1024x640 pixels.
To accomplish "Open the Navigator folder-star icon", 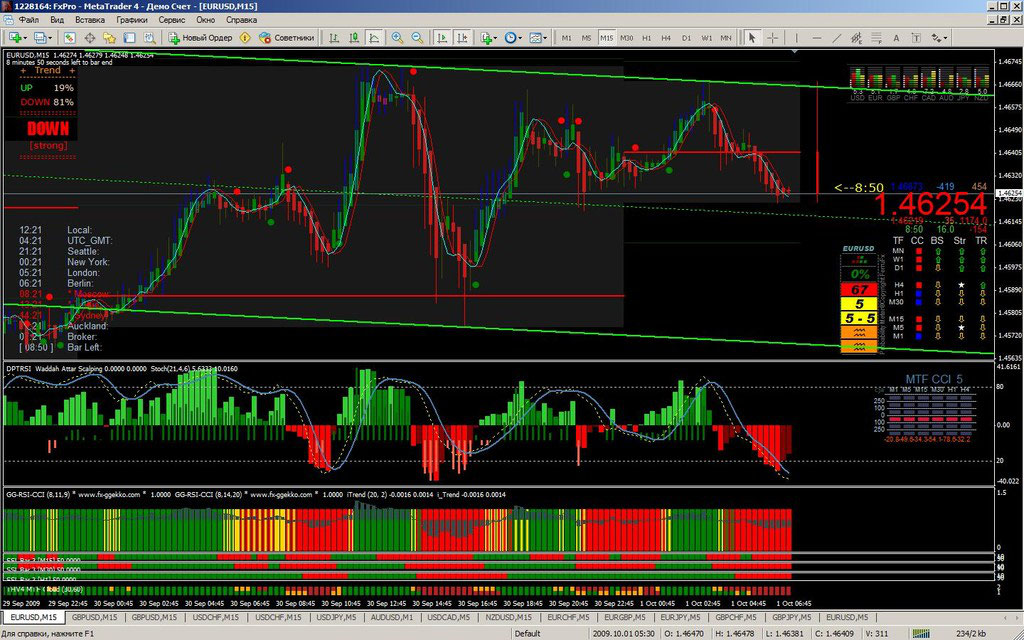I will pyautogui.click(x=110, y=38).
